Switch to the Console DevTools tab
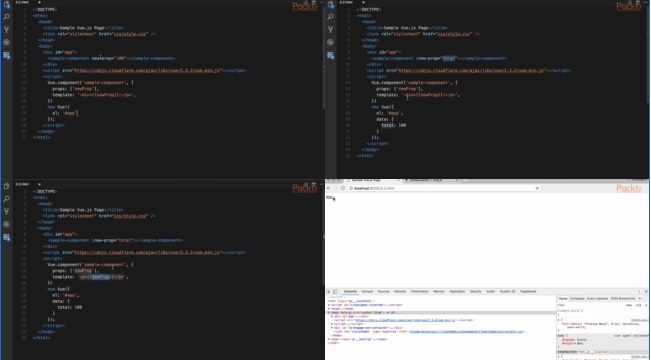Viewport: 651px width, 360px height. point(367,291)
